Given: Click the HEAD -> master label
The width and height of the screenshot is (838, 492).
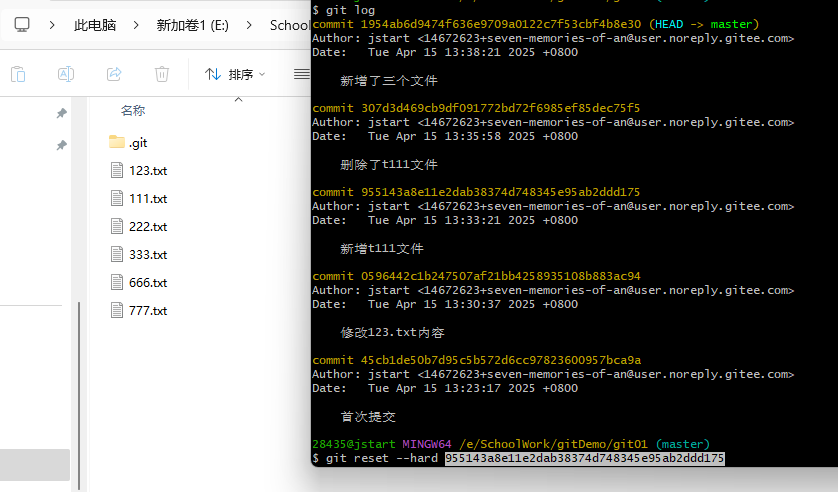Looking at the screenshot, I should (x=704, y=24).
